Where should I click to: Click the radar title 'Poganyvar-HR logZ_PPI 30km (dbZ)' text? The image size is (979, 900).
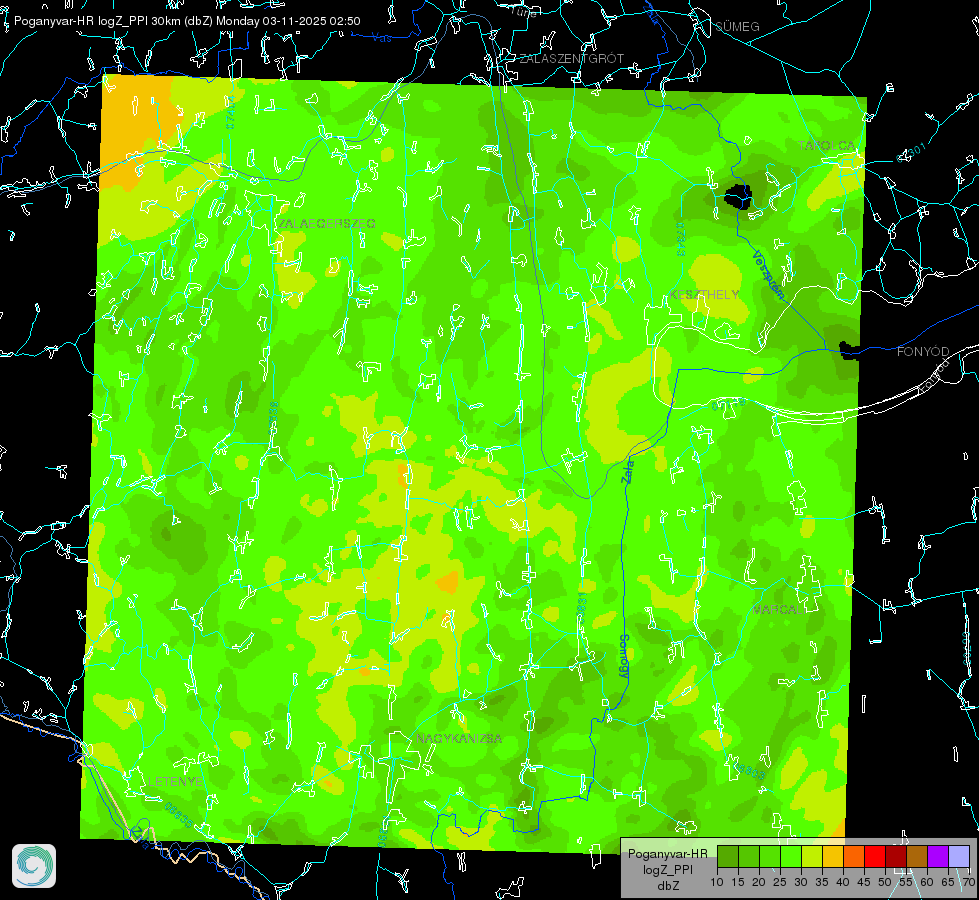(x=113, y=21)
